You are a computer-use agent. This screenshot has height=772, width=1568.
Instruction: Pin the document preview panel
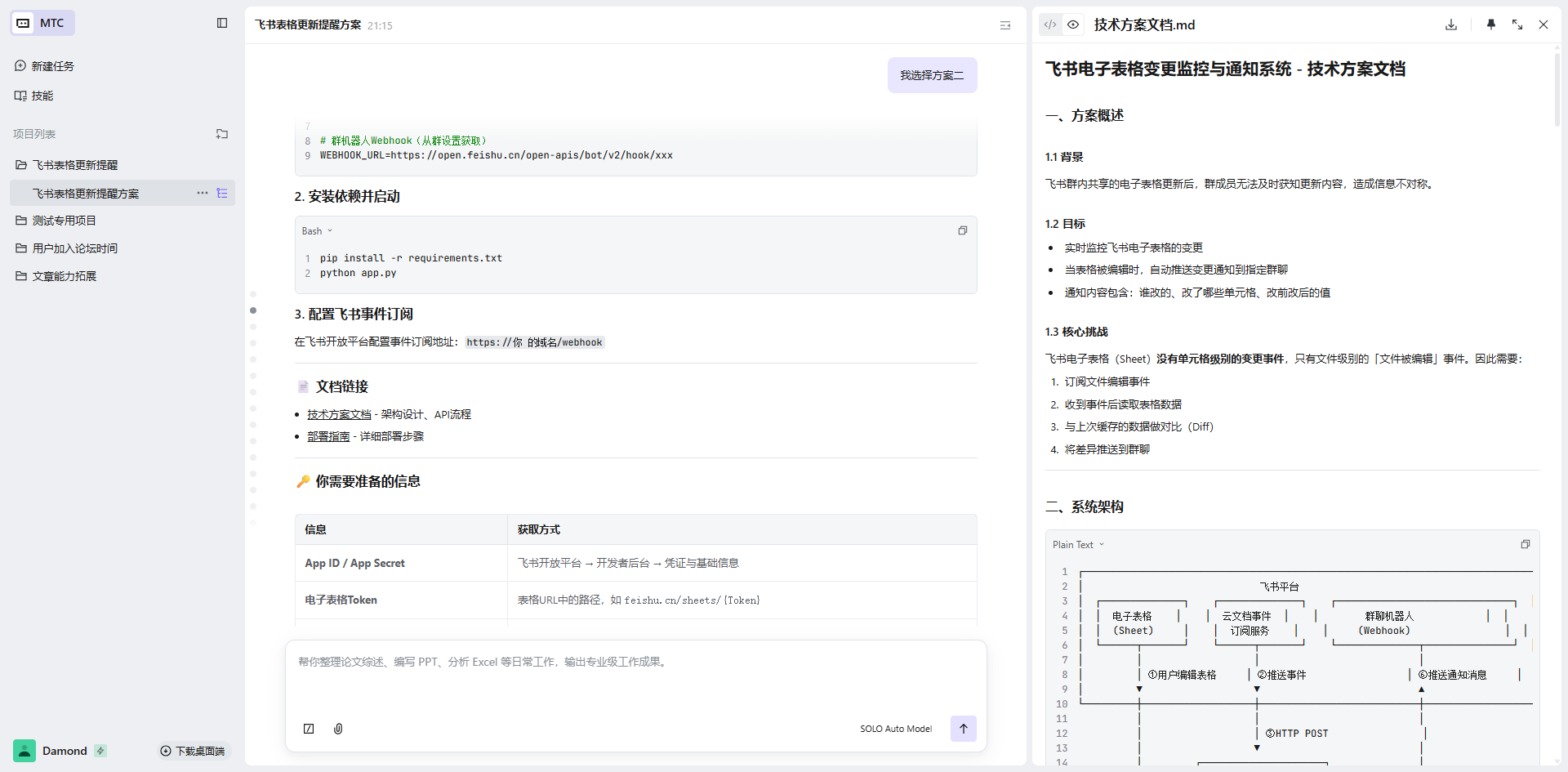(x=1491, y=25)
